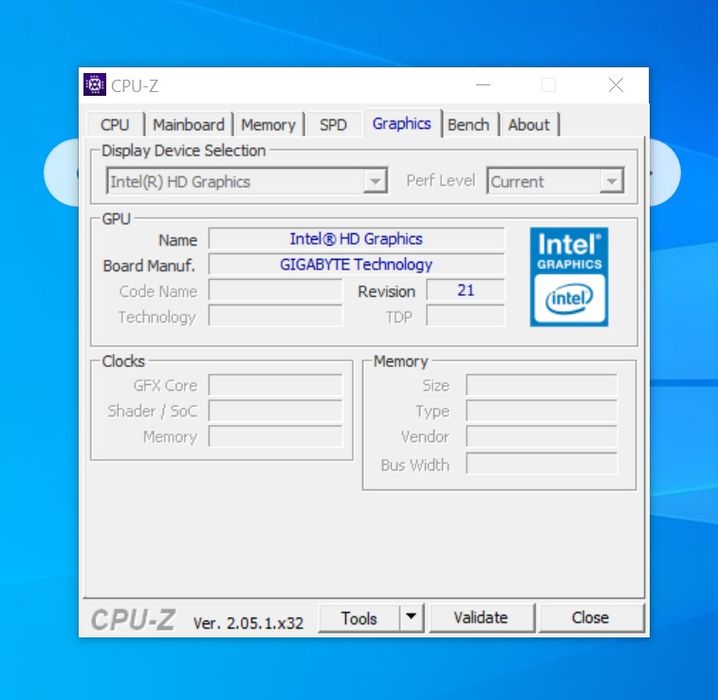
Task: Click the empty Code Name field
Action: pos(275,290)
